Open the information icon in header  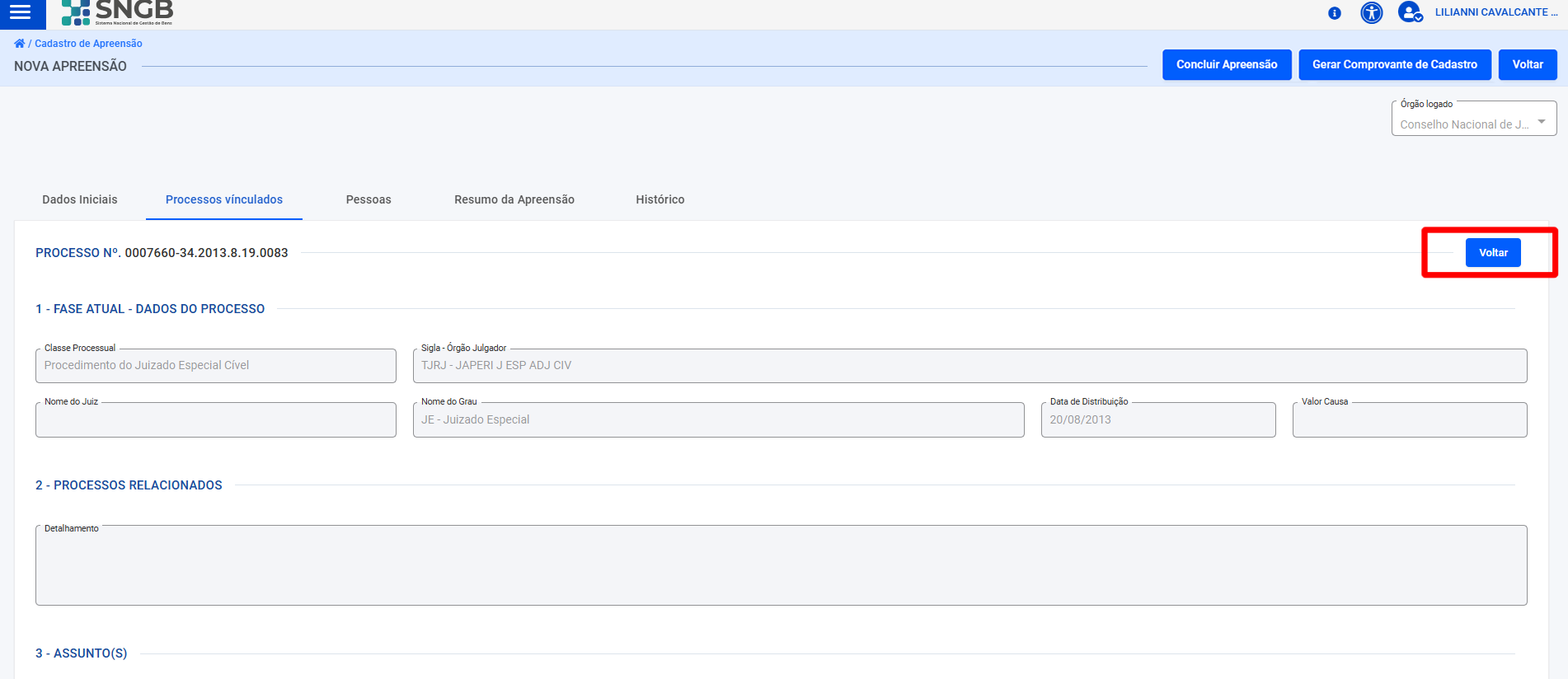pyautogui.click(x=1334, y=13)
